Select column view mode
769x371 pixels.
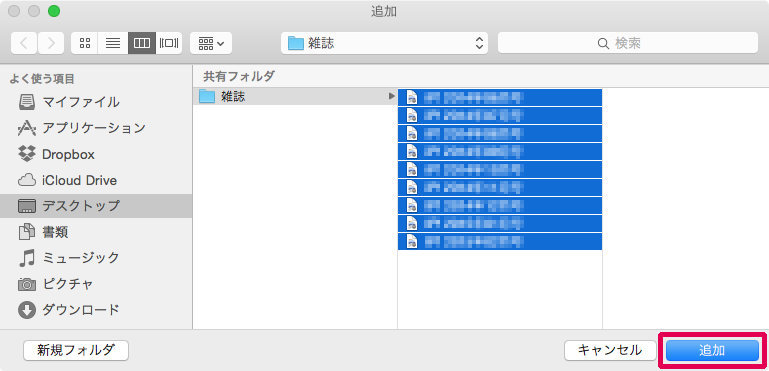[x=142, y=43]
